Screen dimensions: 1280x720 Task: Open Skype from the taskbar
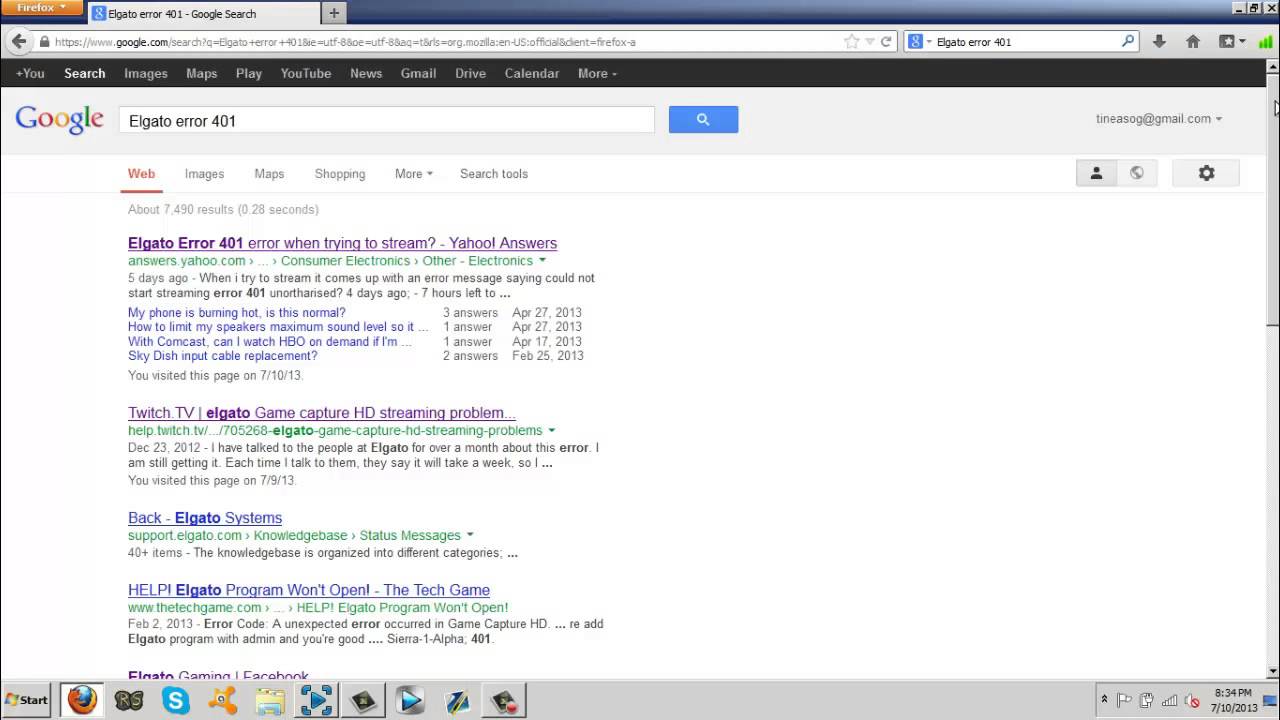[176, 700]
